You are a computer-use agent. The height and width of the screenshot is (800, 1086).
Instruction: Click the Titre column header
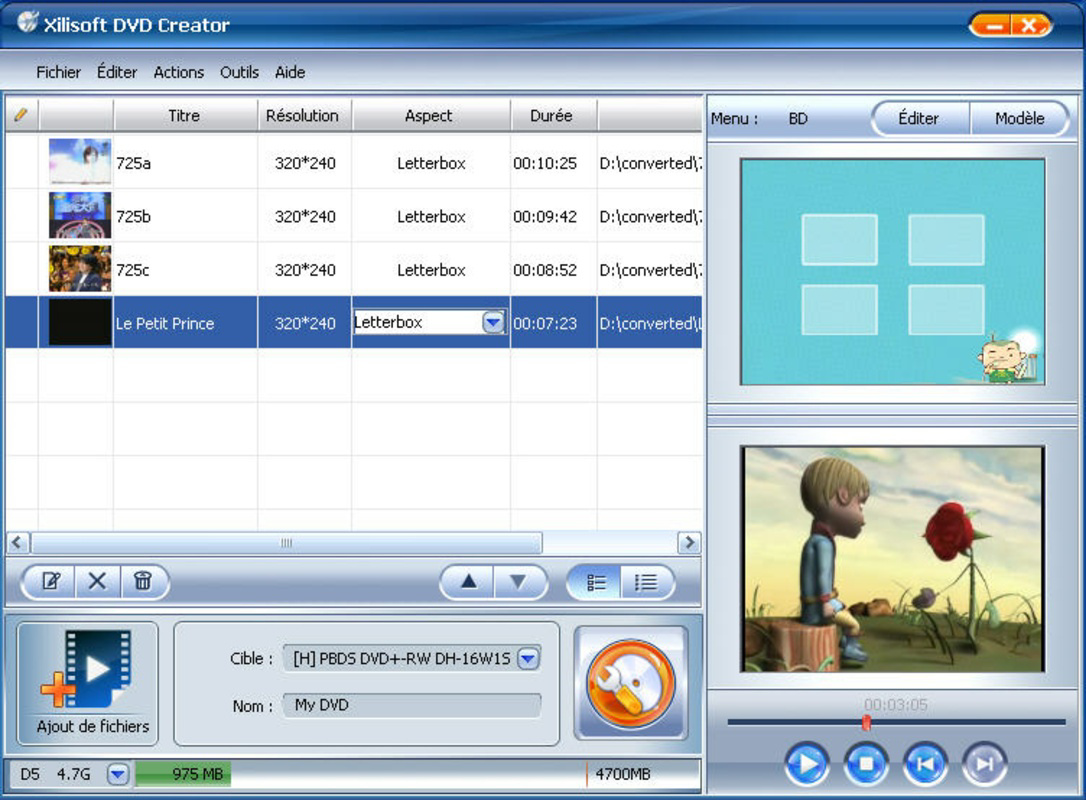[184, 116]
